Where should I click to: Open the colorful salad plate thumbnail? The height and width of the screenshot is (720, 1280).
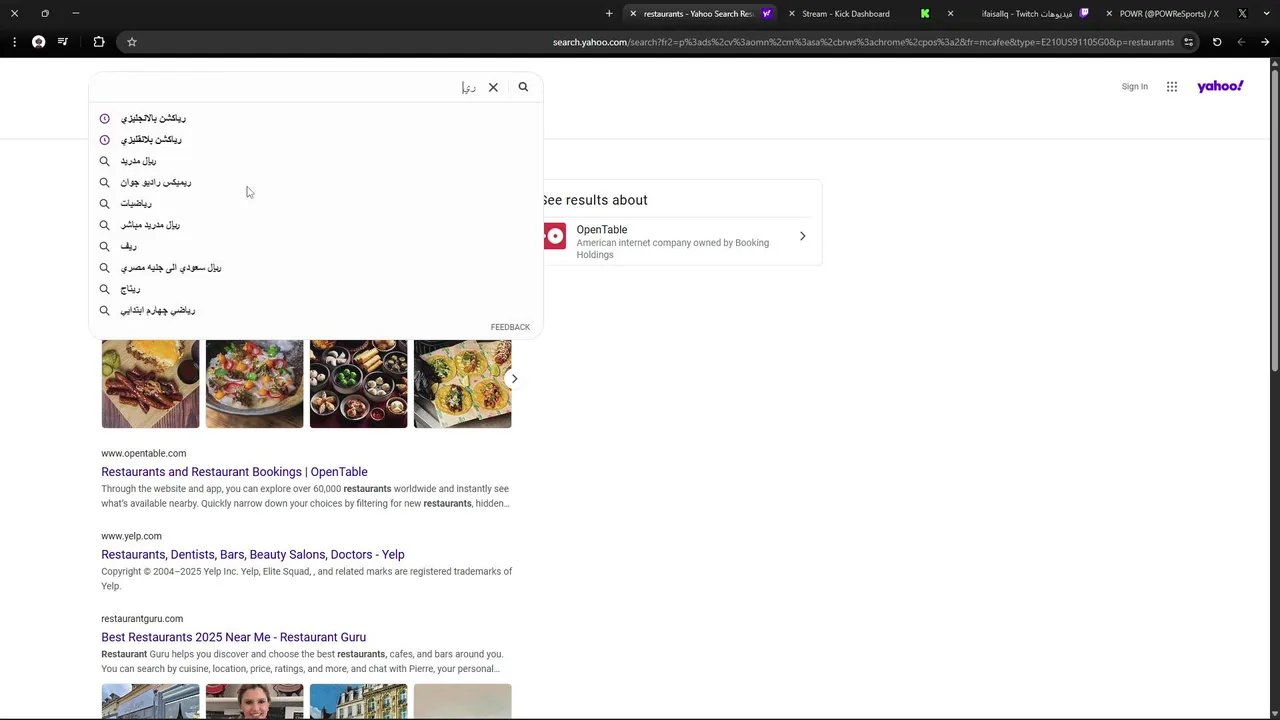(x=254, y=384)
